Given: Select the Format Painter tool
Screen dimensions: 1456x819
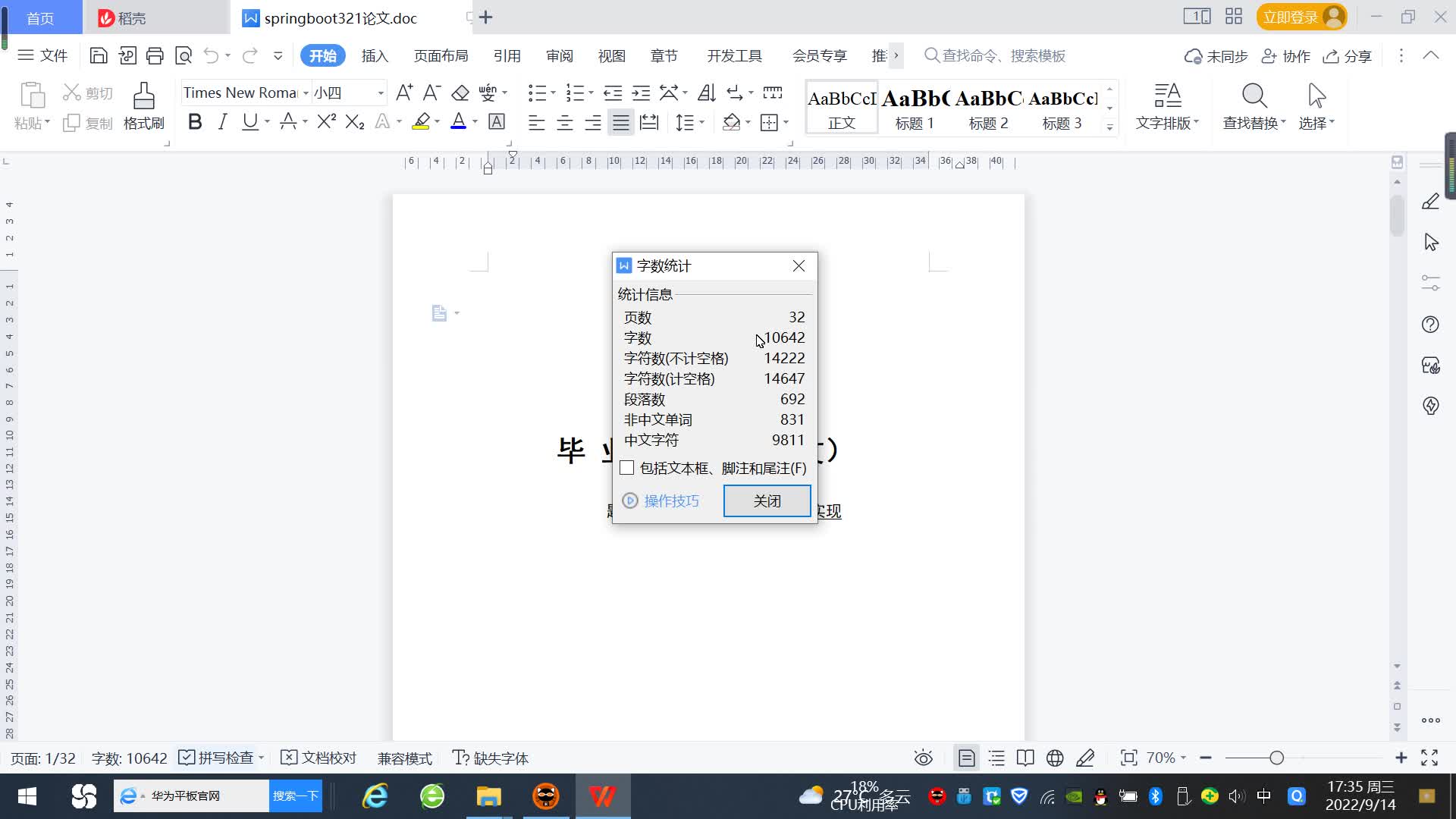Looking at the screenshot, I should 144,106.
